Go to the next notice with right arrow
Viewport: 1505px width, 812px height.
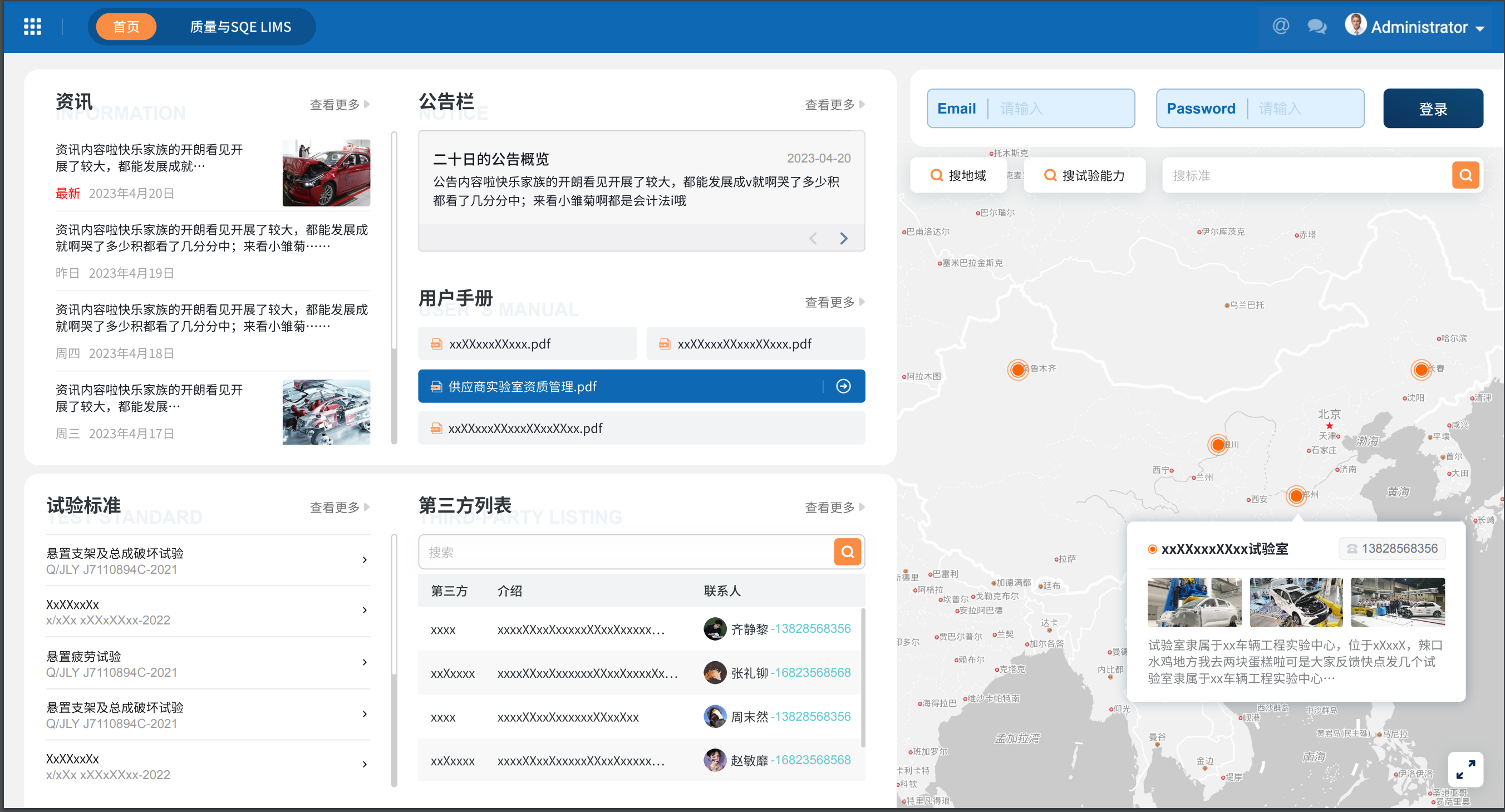coord(844,238)
